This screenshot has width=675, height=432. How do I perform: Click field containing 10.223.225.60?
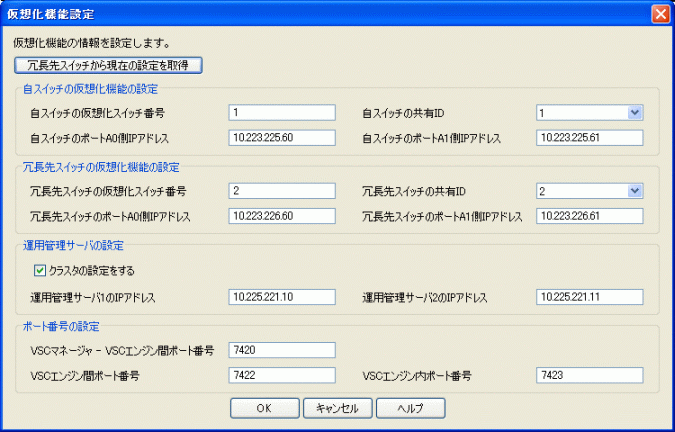[x=282, y=138]
